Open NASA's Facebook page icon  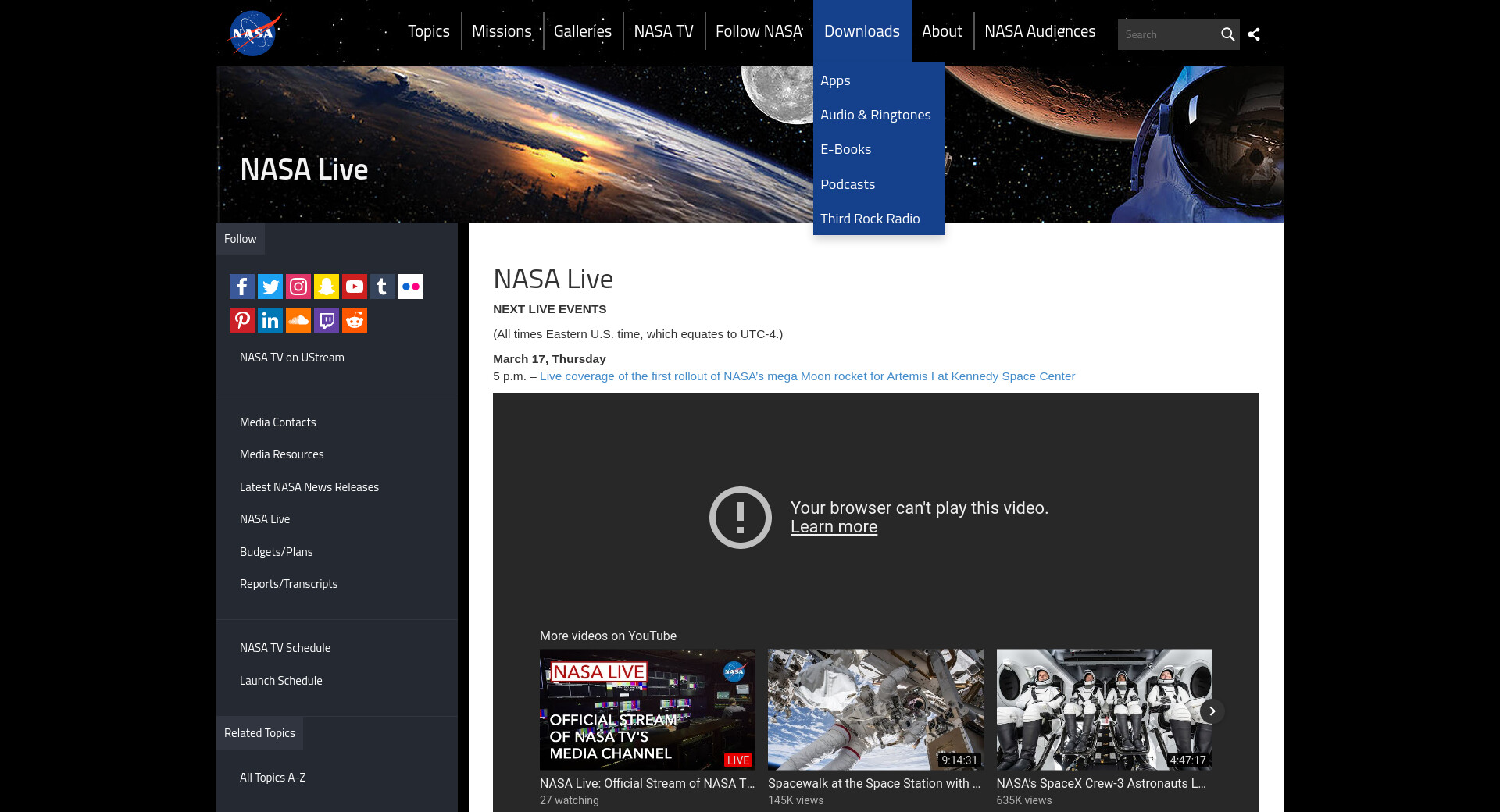click(242, 287)
